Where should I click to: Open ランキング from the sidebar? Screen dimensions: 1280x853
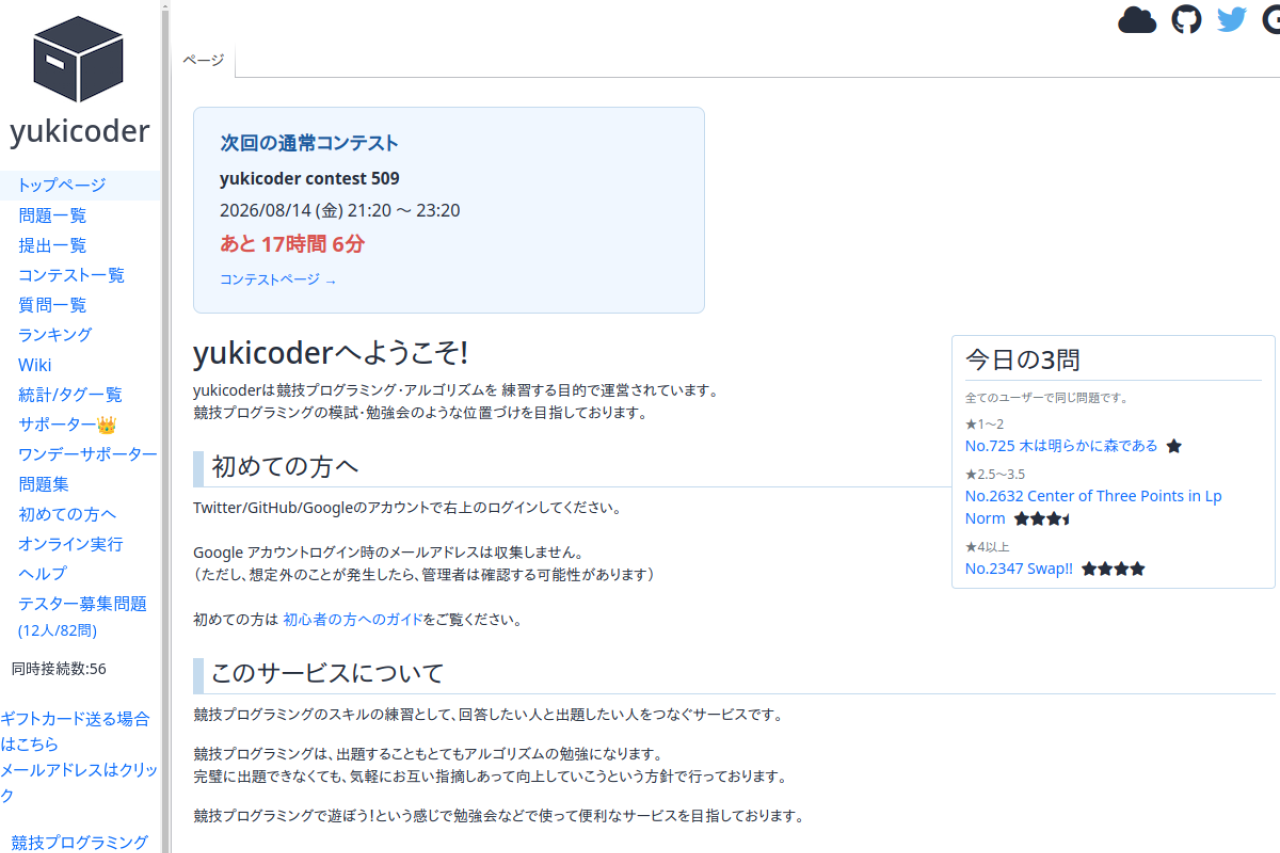55,335
